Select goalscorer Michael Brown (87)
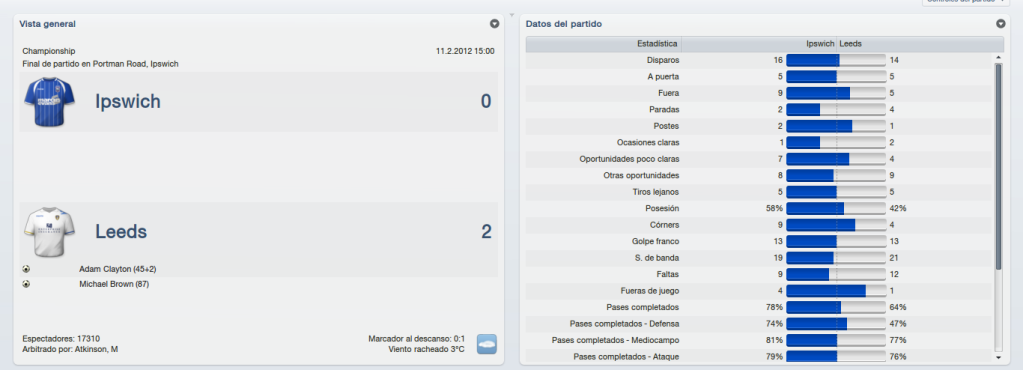Image resolution: width=1023 pixels, height=370 pixels. pyautogui.click(x=114, y=284)
